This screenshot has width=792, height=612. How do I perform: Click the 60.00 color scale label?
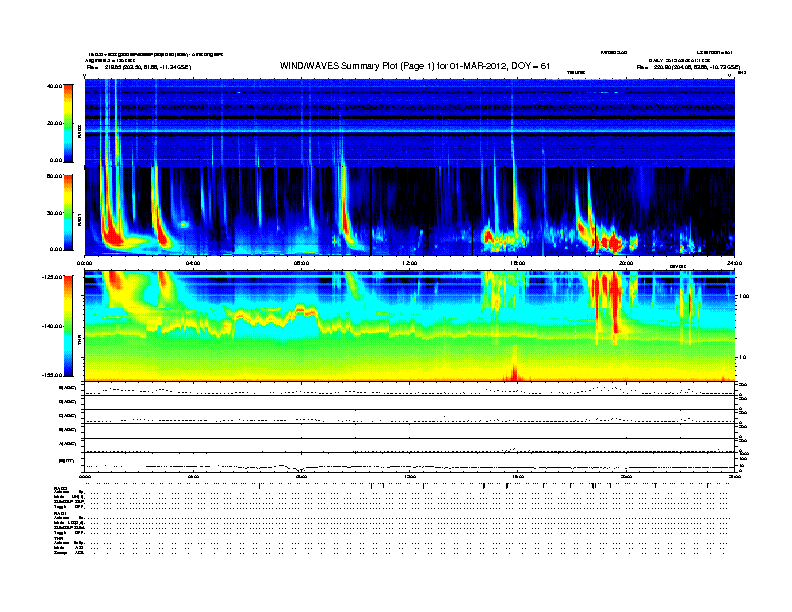pyautogui.click(x=54, y=176)
